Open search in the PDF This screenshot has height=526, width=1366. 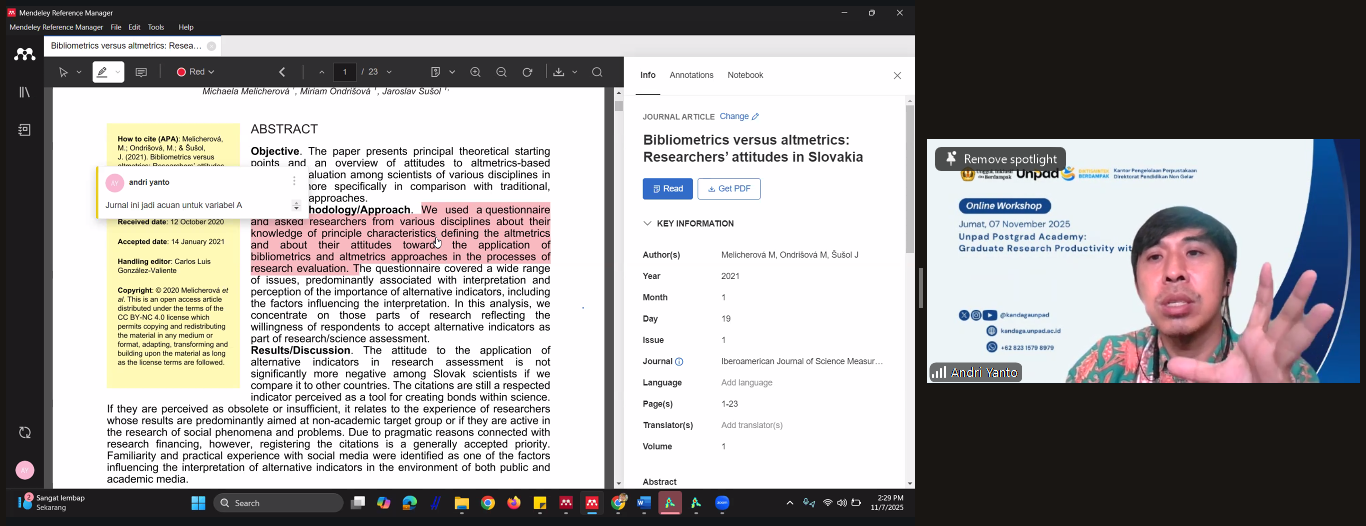[597, 72]
